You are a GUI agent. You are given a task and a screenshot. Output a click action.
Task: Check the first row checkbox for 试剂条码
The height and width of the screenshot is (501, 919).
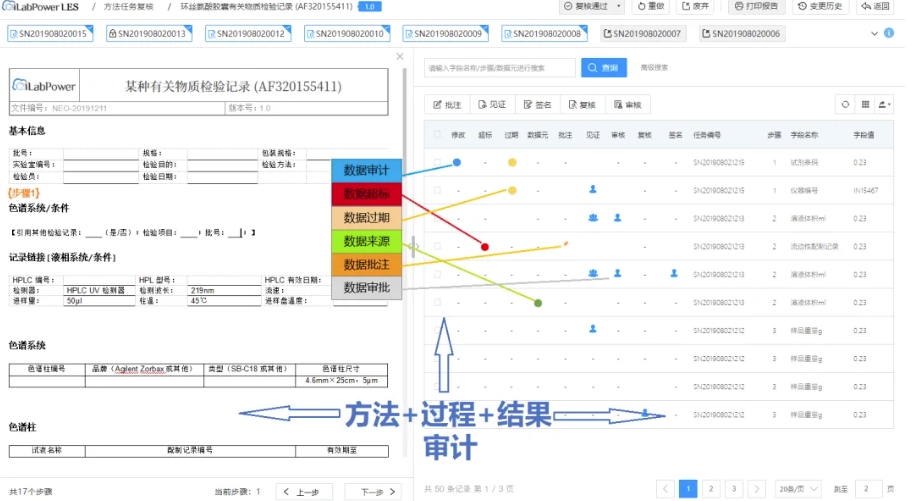[437, 163]
